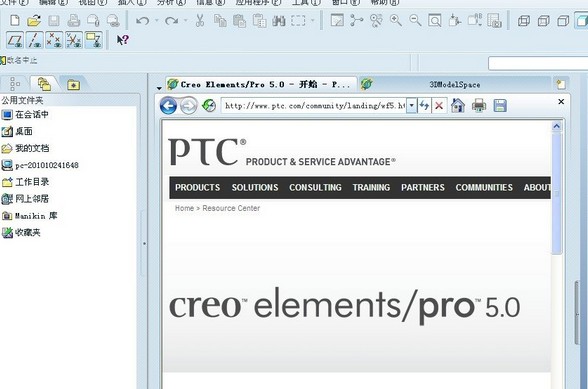The width and height of the screenshot is (588, 389).
Task: Open an existing file via folder icon
Action: point(34,20)
